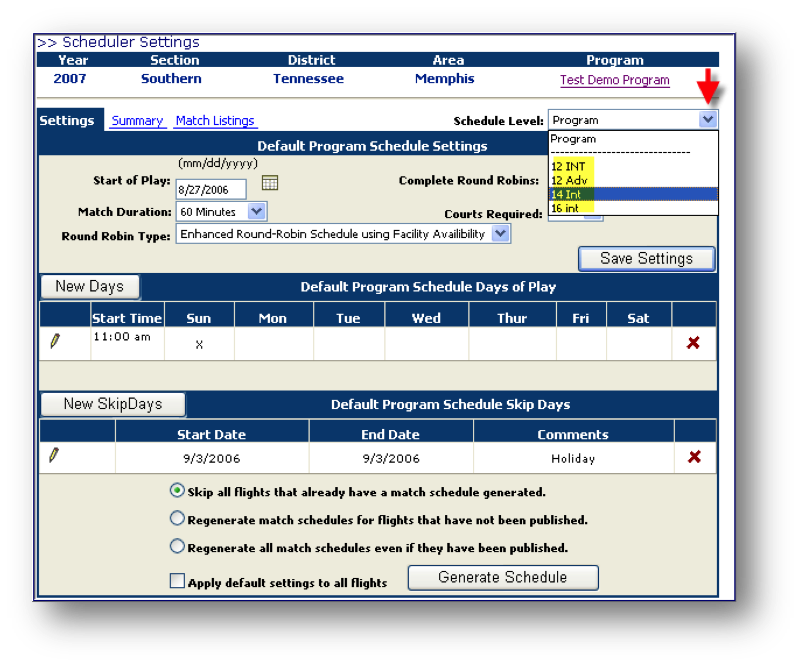Choose Program in Schedule Level list

(x=633, y=139)
